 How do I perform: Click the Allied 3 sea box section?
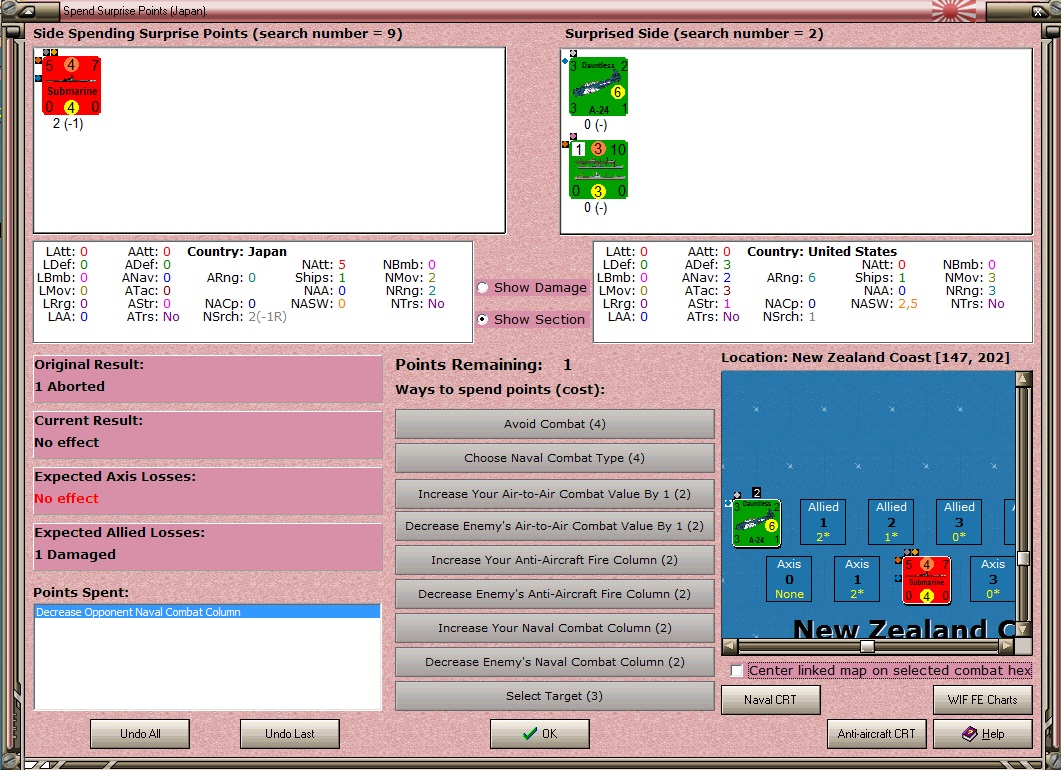pos(960,521)
